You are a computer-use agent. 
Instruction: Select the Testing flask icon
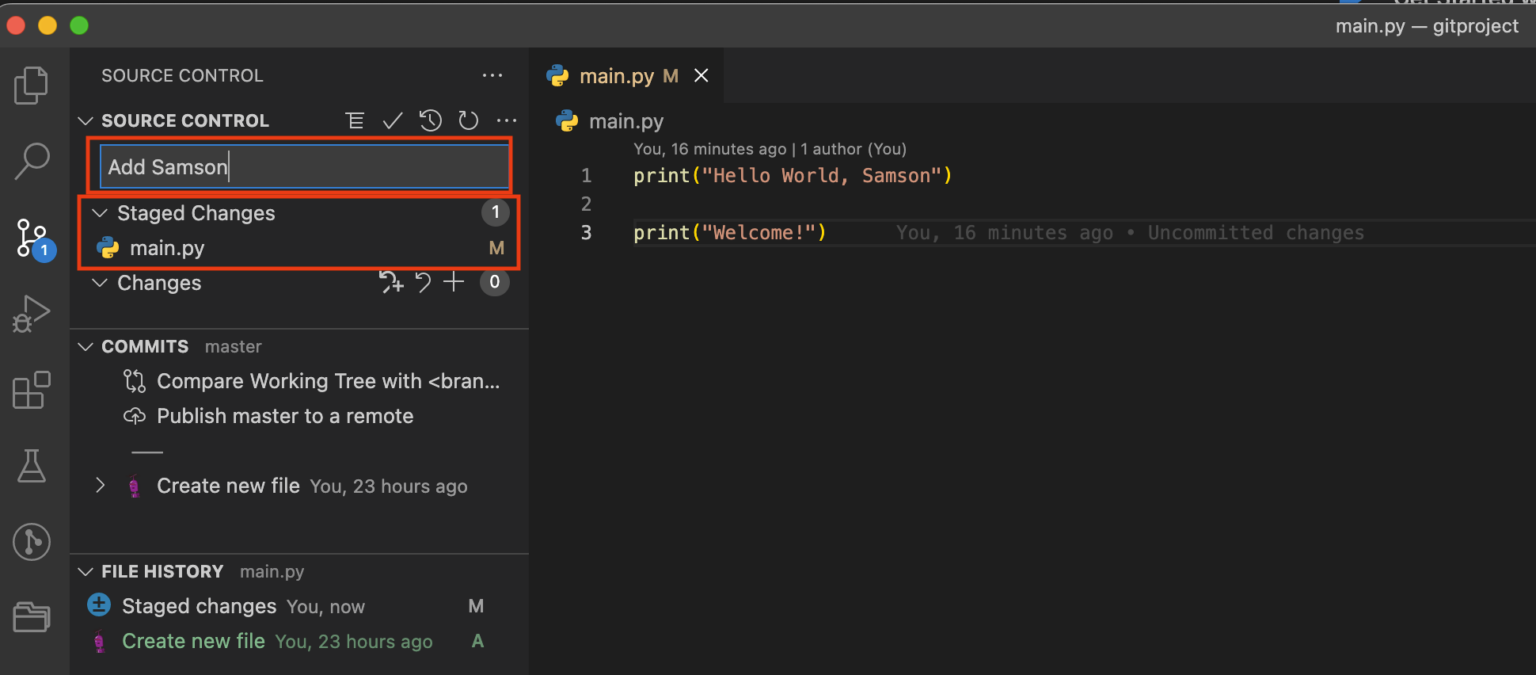(x=31, y=466)
